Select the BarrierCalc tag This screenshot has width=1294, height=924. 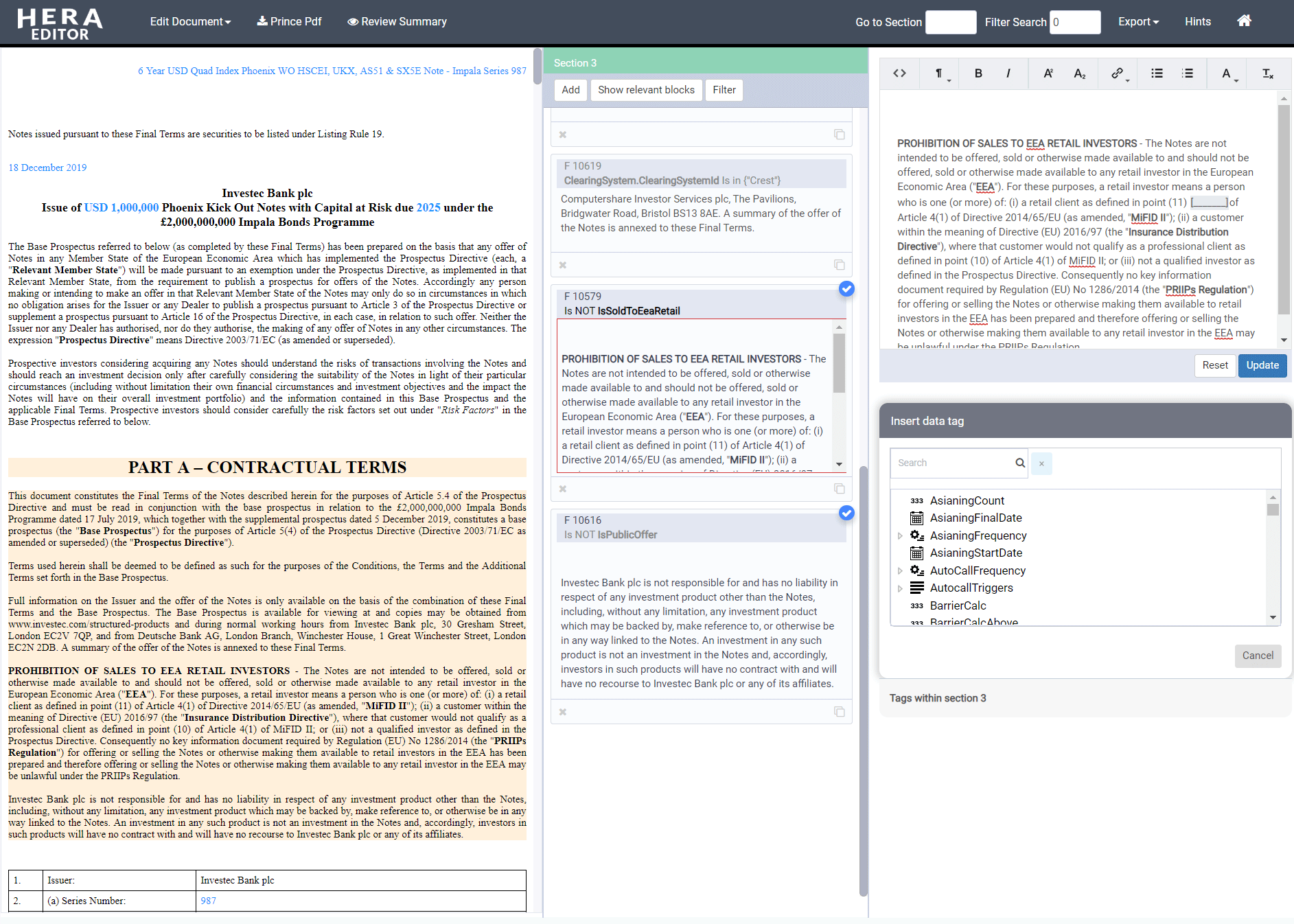click(958, 605)
